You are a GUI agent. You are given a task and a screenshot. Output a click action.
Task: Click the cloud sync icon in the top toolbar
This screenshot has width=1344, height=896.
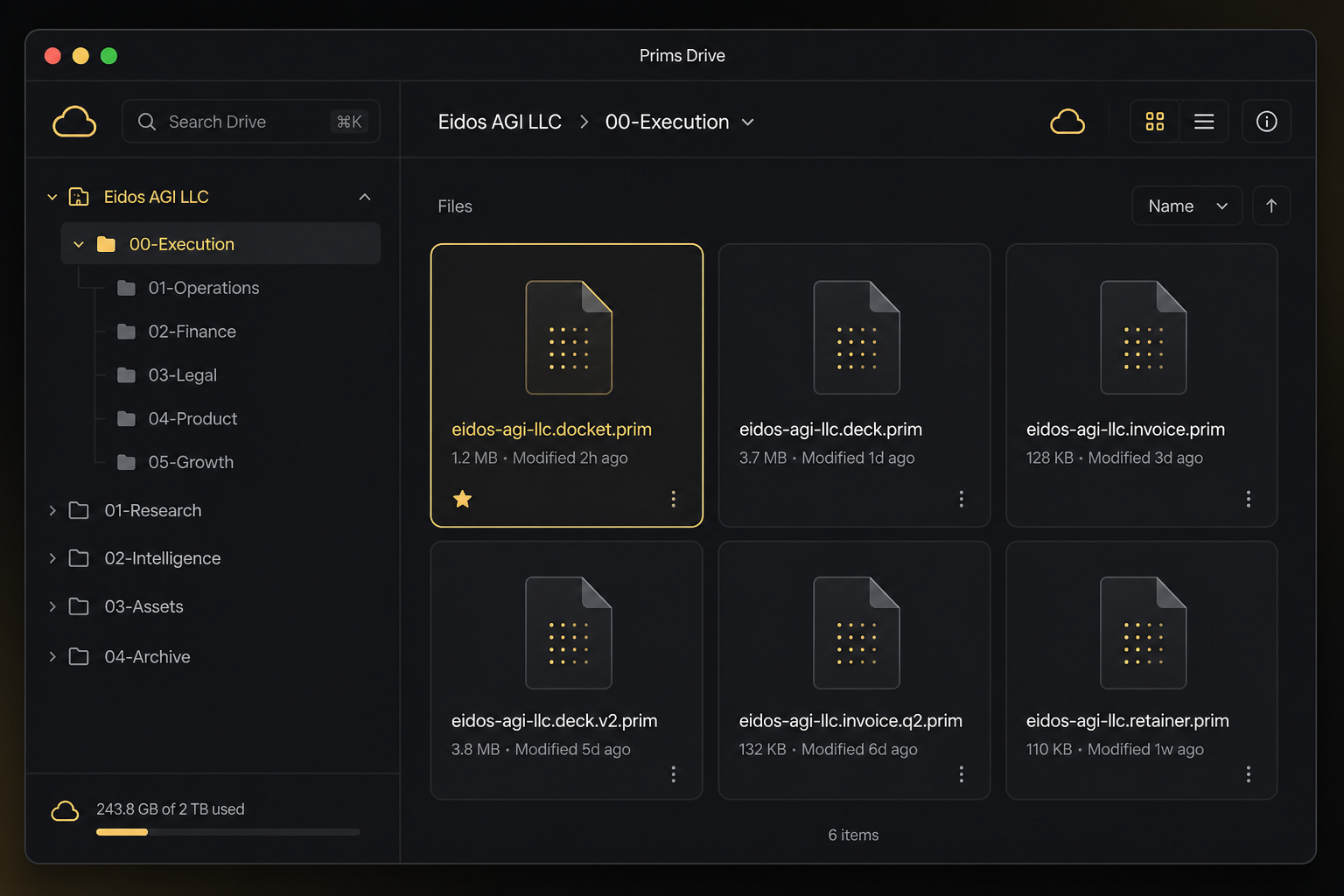pos(1067,122)
